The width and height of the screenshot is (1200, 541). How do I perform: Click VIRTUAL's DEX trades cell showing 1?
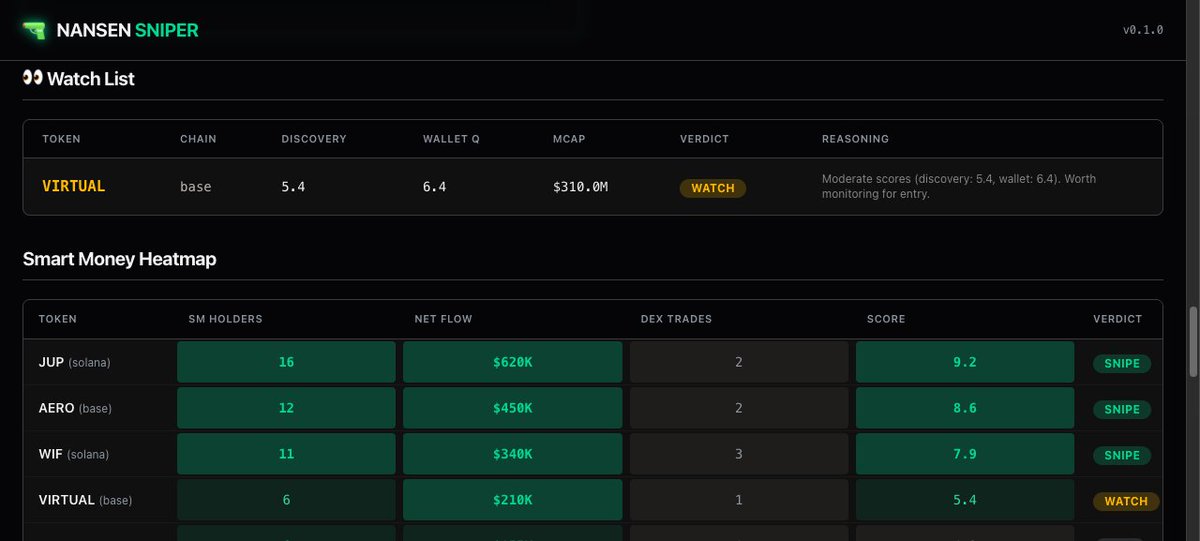(x=739, y=500)
